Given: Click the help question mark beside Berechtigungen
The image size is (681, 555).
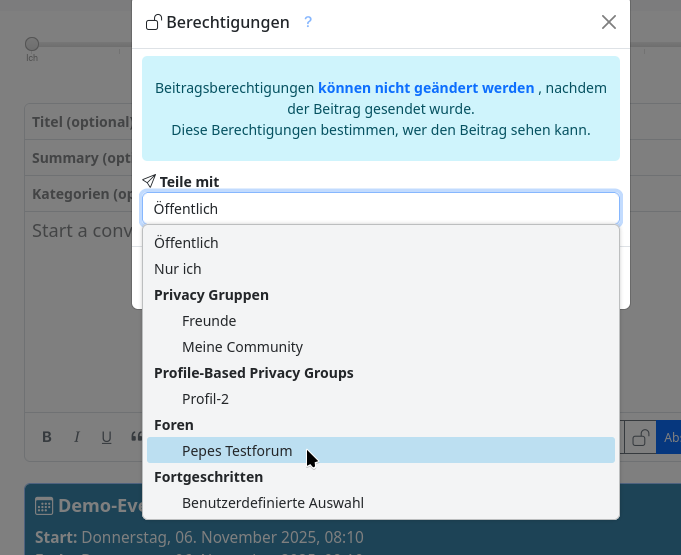Looking at the screenshot, I should point(308,22).
